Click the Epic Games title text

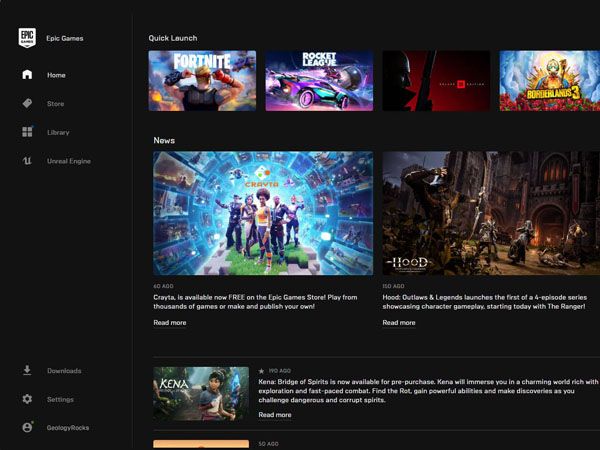[65, 38]
